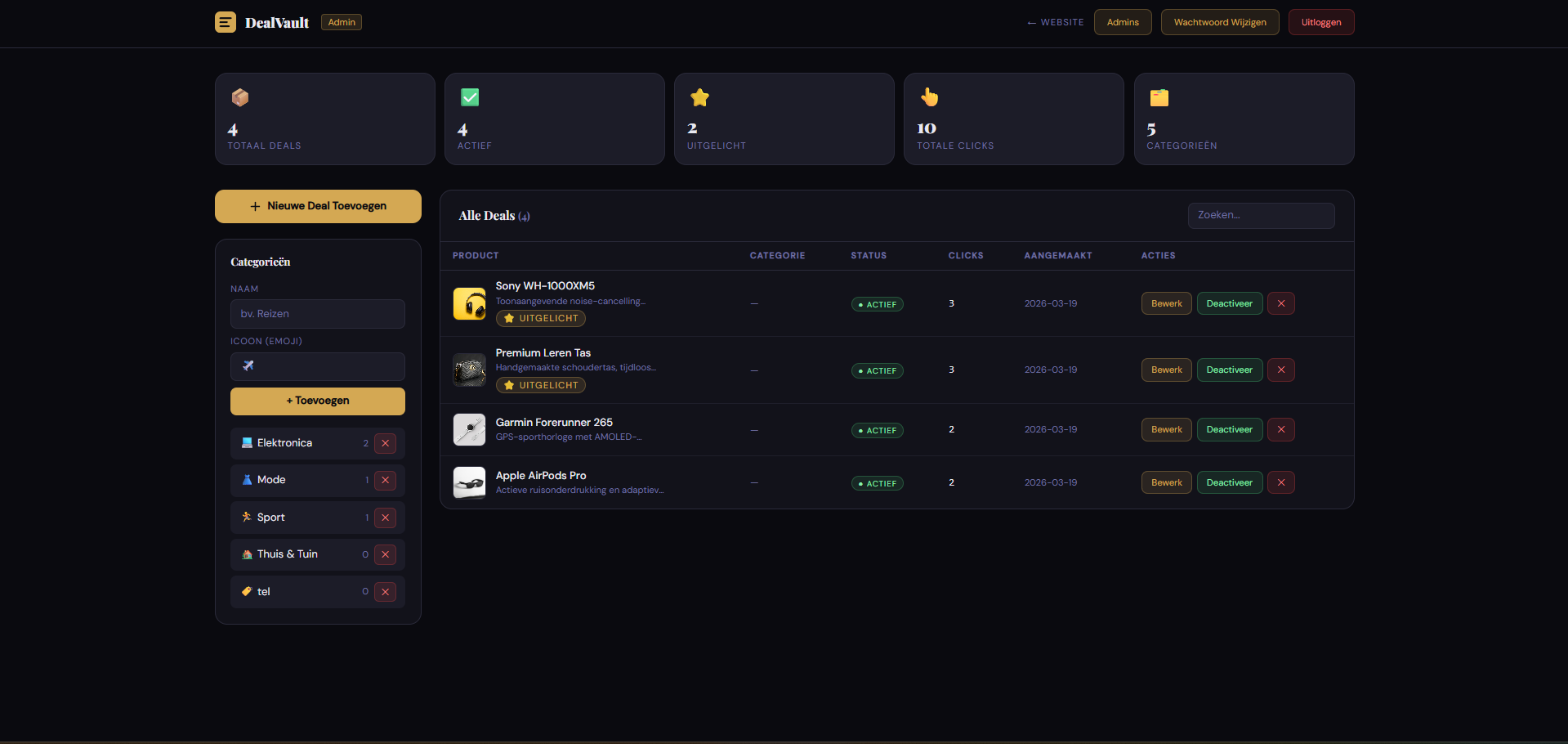Deactivate the Premium Leren Tas deal
This screenshot has width=1568, height=744.
[x=1230, y=370]
